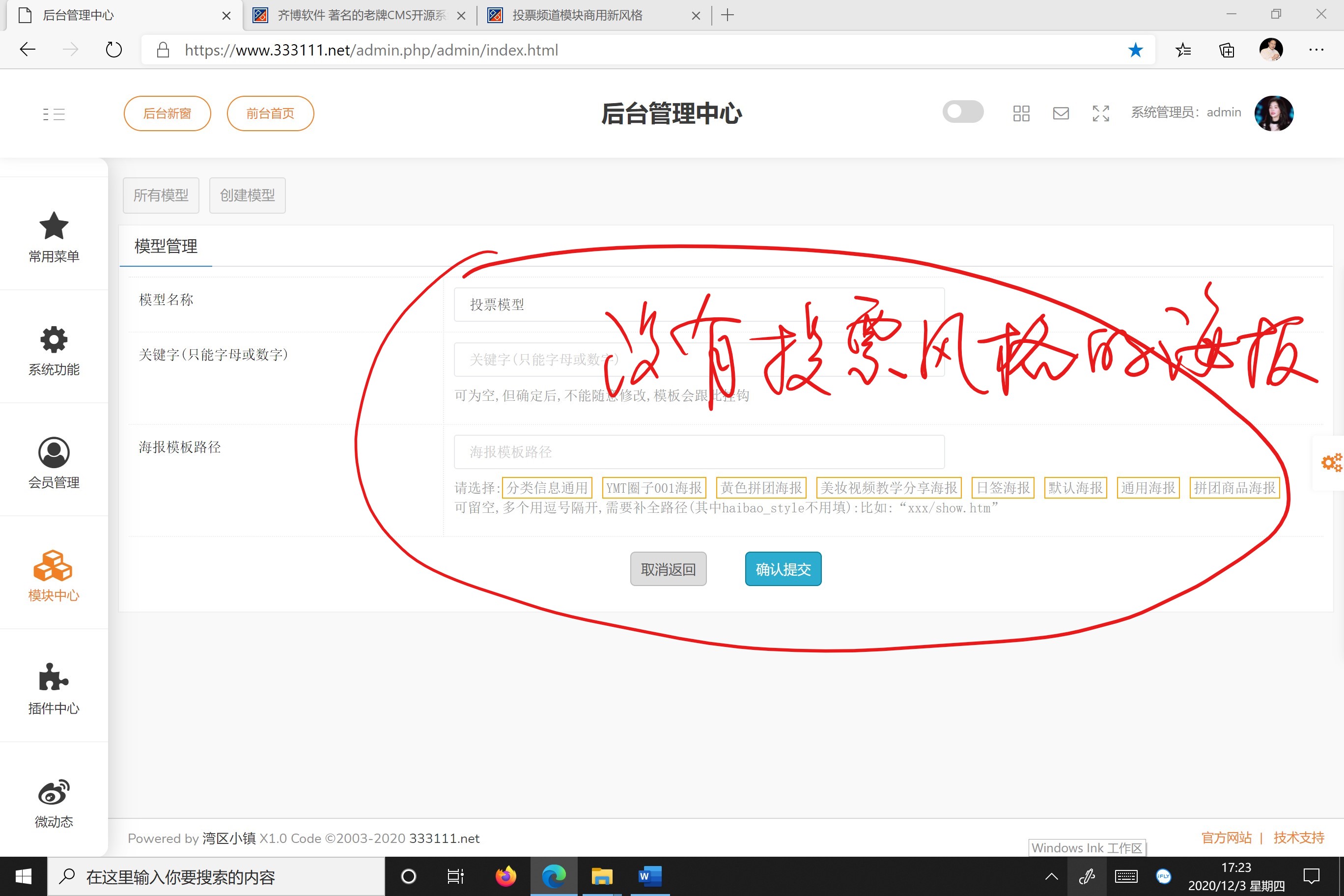The image size is (1344, 896).
Task: Click 取消返回 button
Action: click(668, 569)
